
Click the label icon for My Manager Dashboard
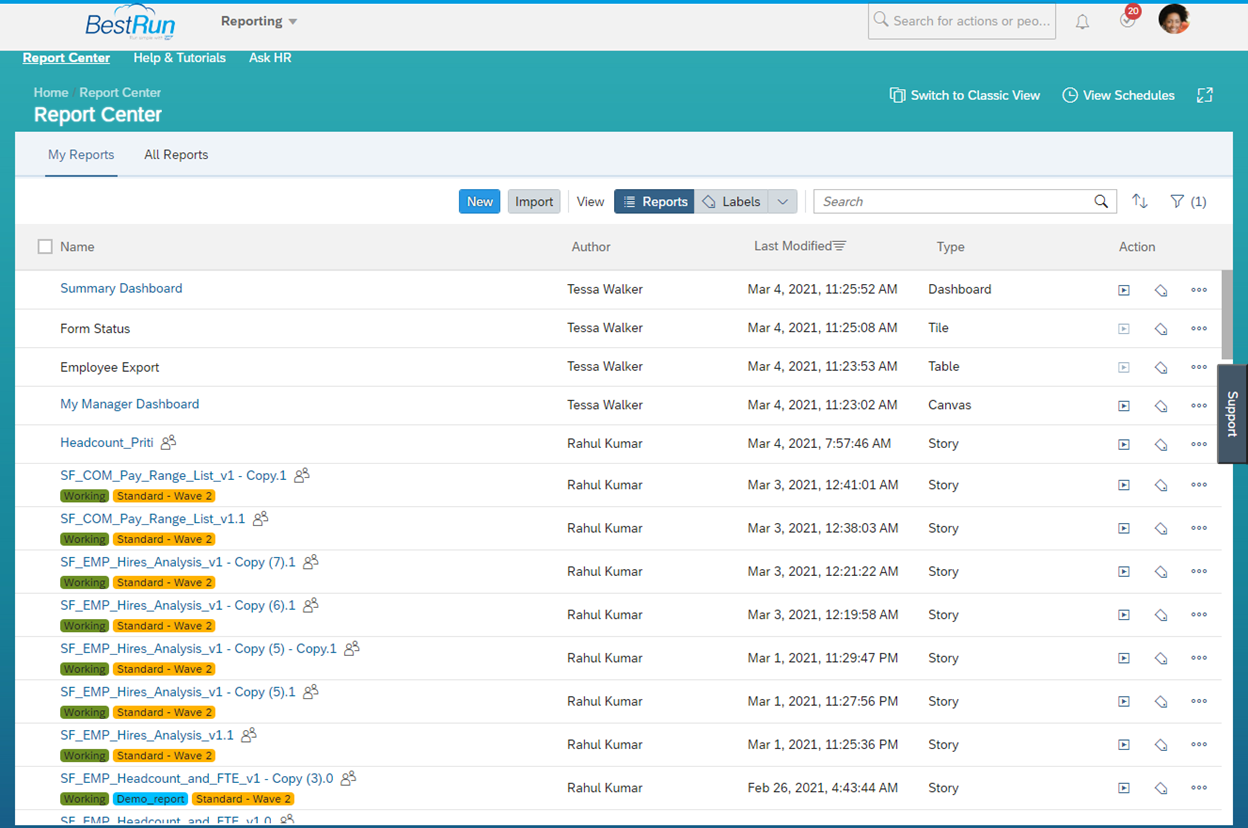coord(1161,406)
